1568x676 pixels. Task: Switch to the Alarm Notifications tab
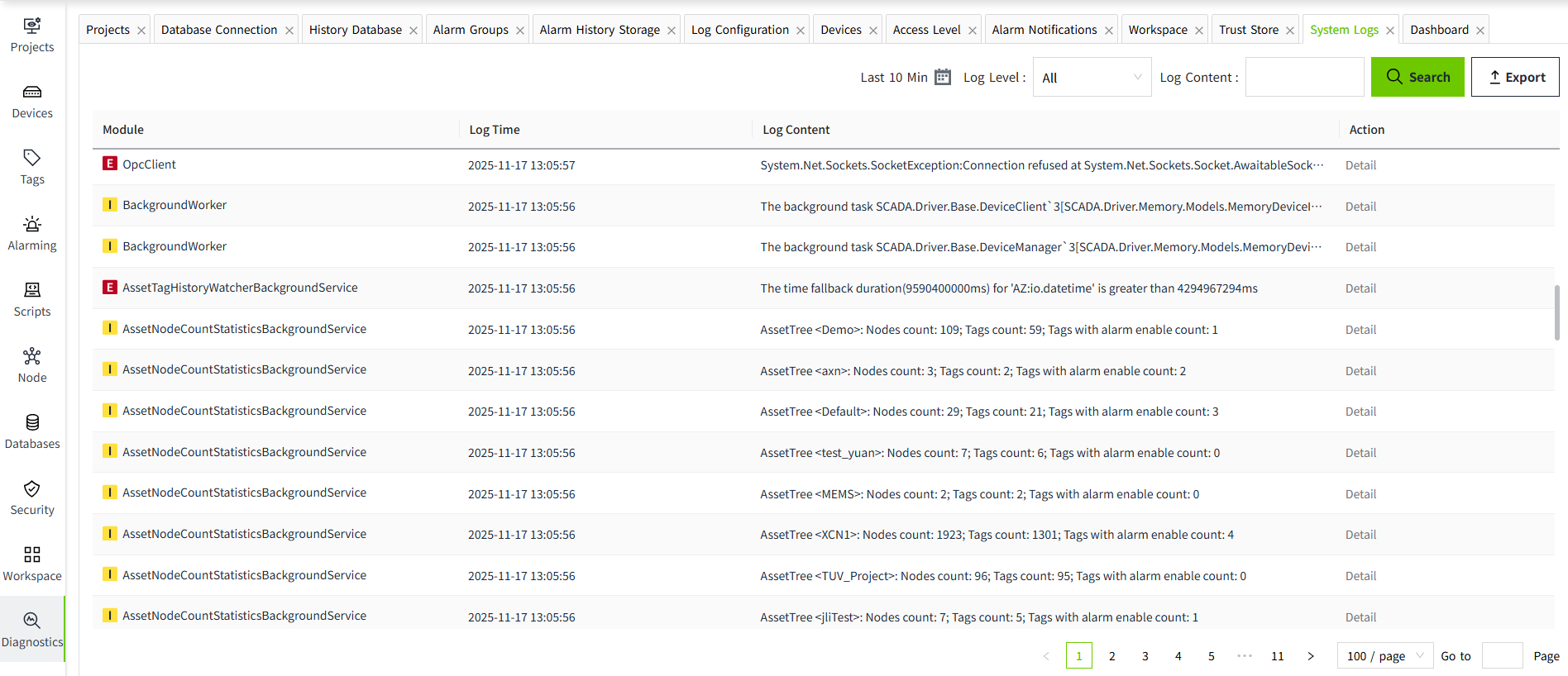click(1044, 30)
